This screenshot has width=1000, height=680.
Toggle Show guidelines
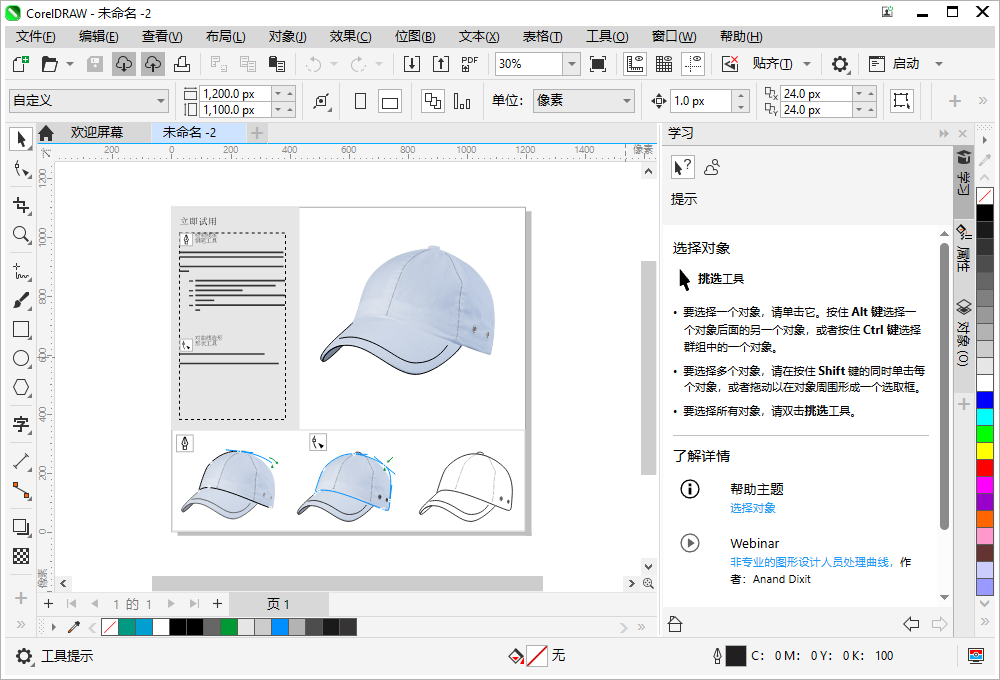pos(693,64)
